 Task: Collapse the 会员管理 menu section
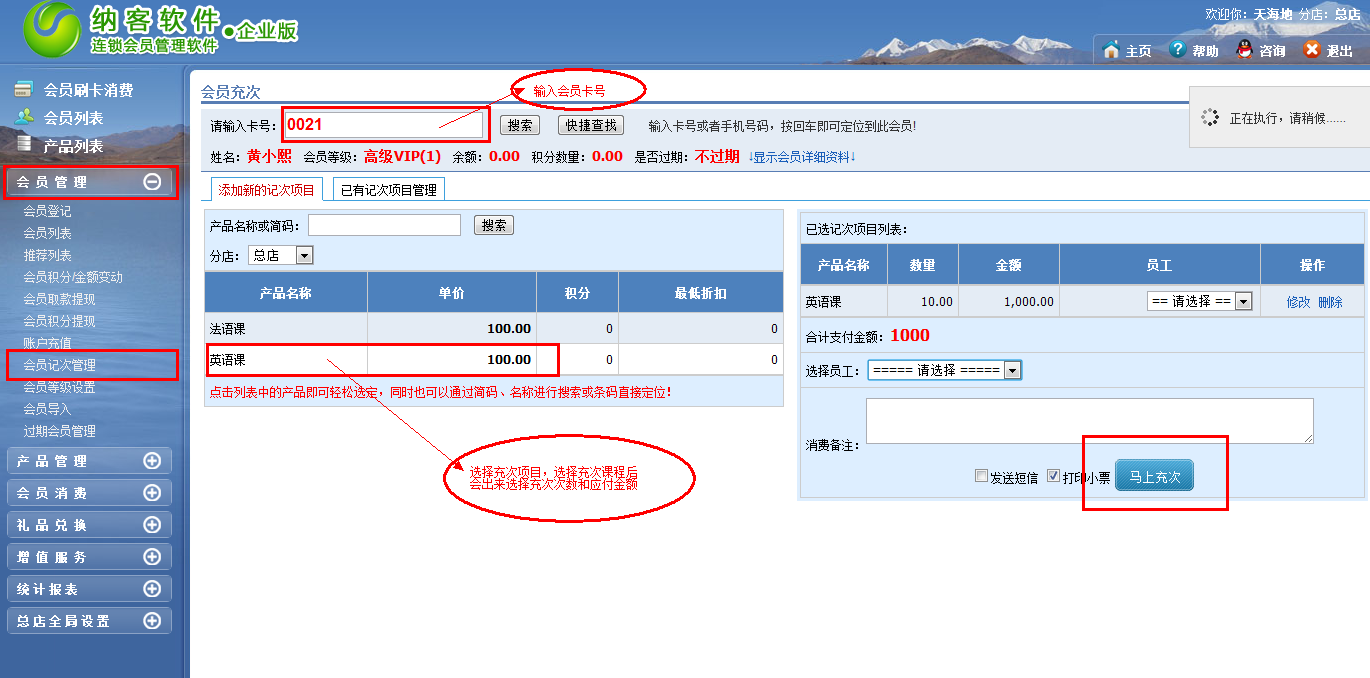(152, 182)
